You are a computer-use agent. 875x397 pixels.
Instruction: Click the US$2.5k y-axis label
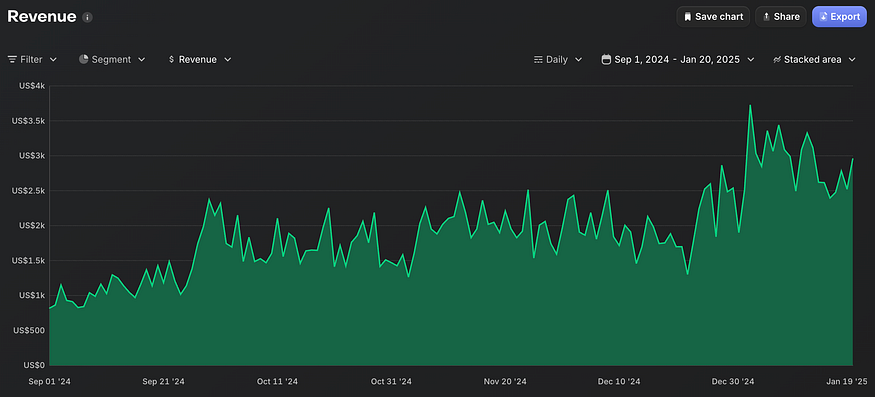click(28, 190)
